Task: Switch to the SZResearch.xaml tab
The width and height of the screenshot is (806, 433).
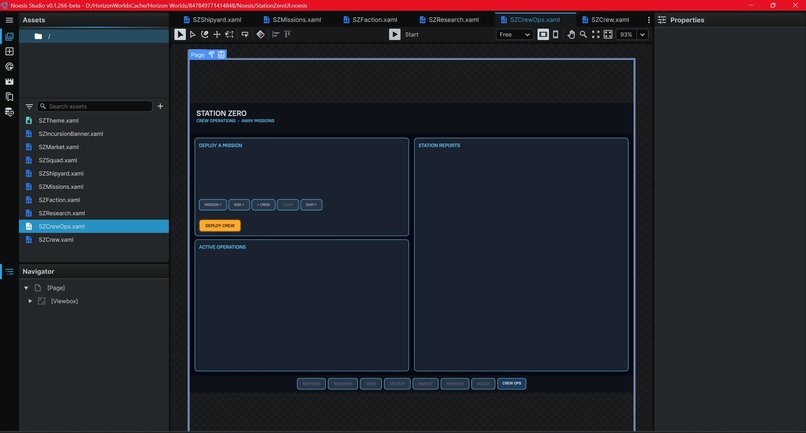Action: 449,20
